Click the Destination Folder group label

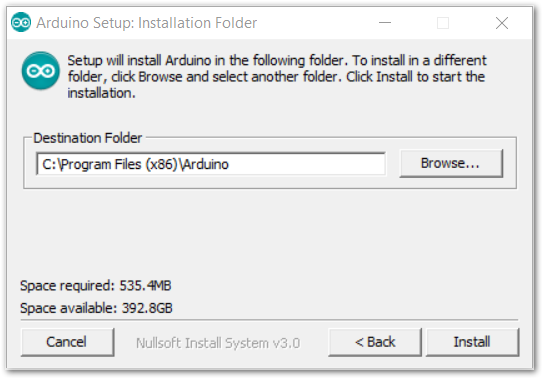pyautogui.click(x=88, y=138)
